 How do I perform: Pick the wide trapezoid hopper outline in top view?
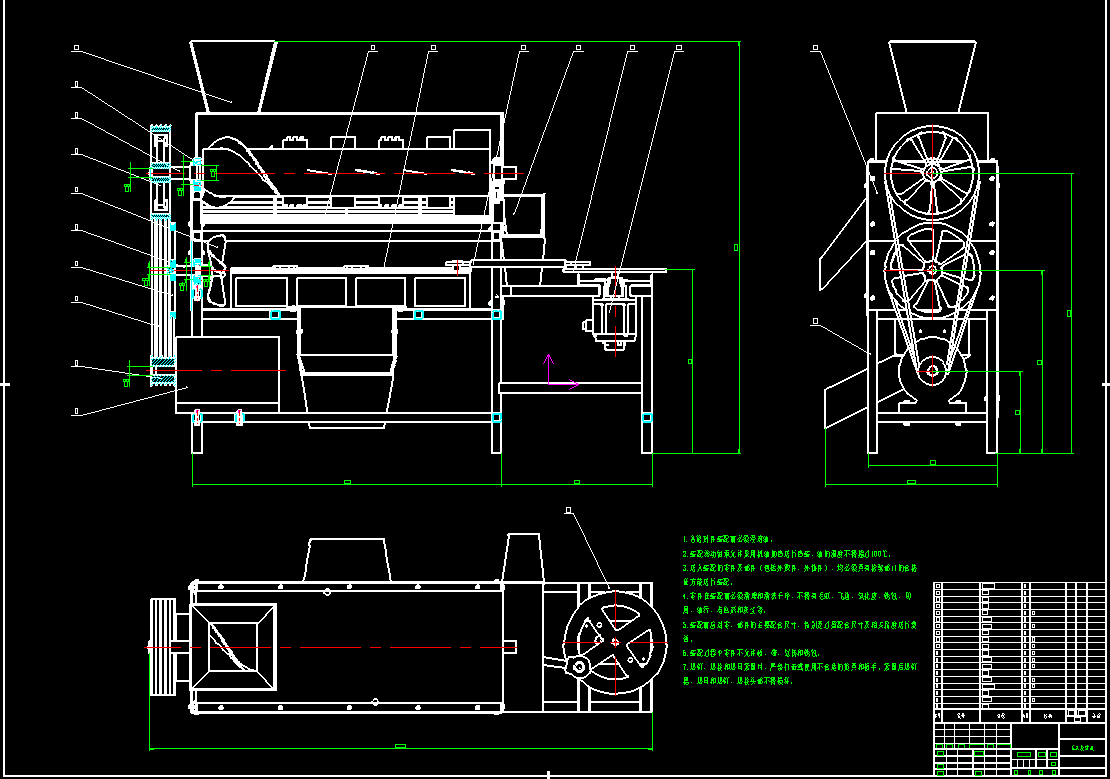coord(347,560)
